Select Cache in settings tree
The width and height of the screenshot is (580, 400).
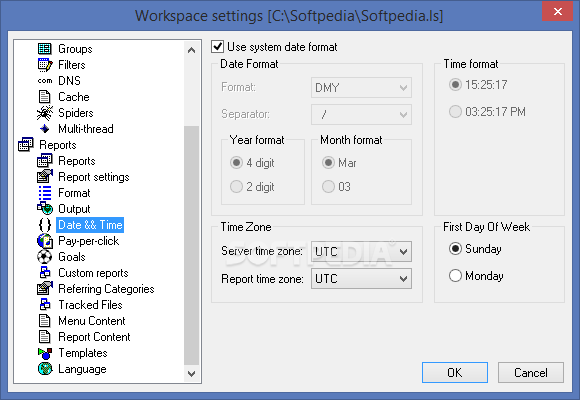(74, 97)
